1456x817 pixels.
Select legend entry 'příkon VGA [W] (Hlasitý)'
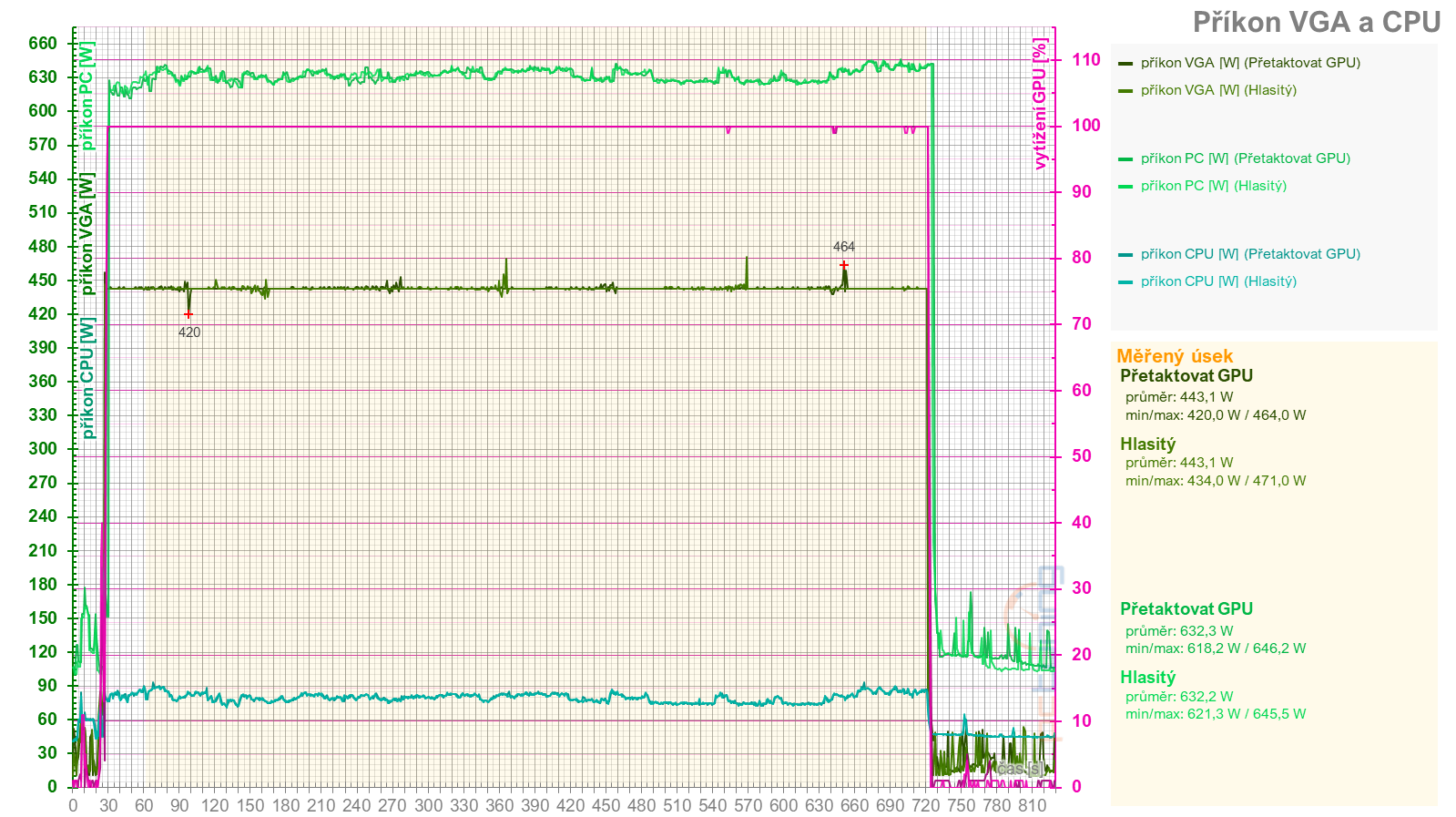(1218, 90)
